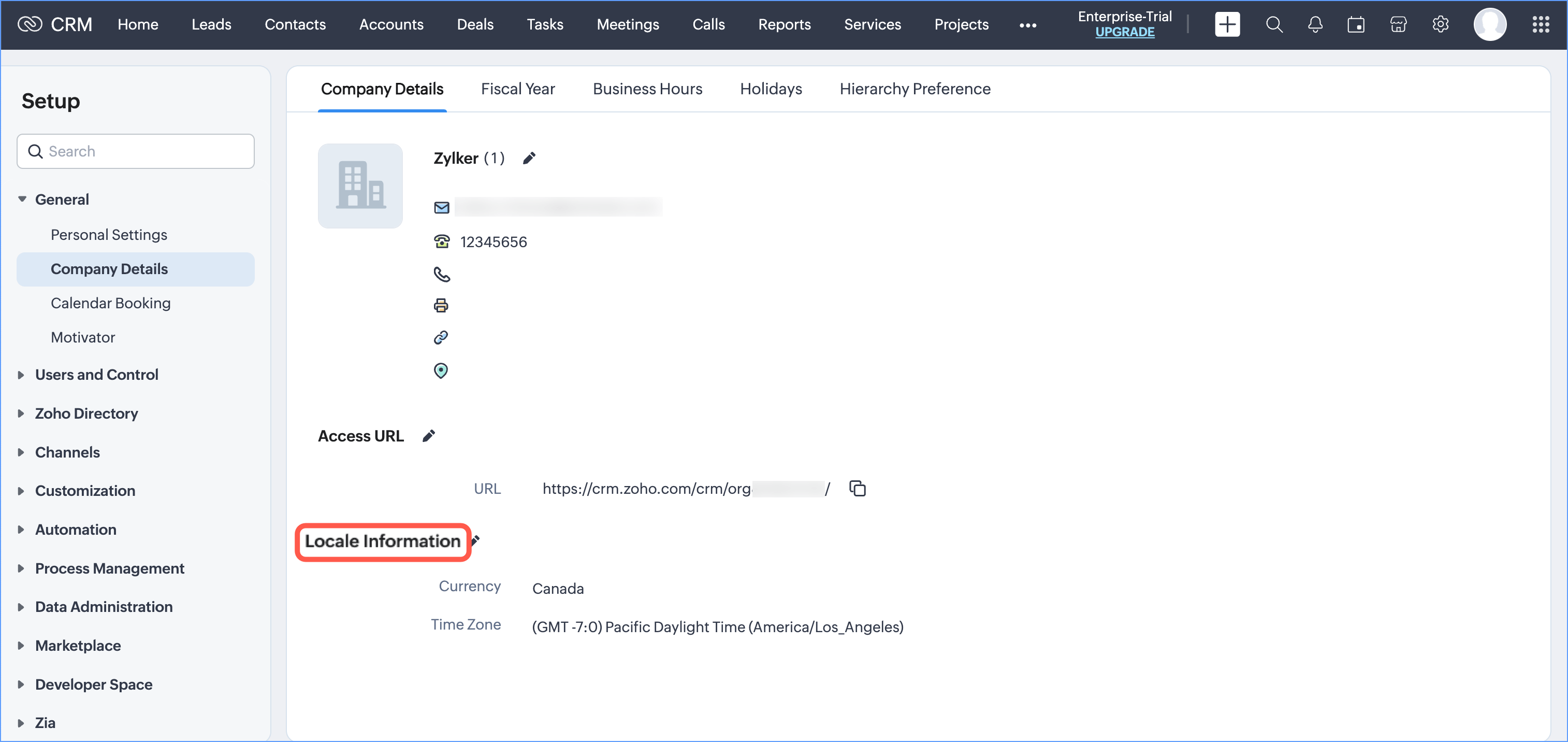Click the UPGRADE link

coord(1124,32)
